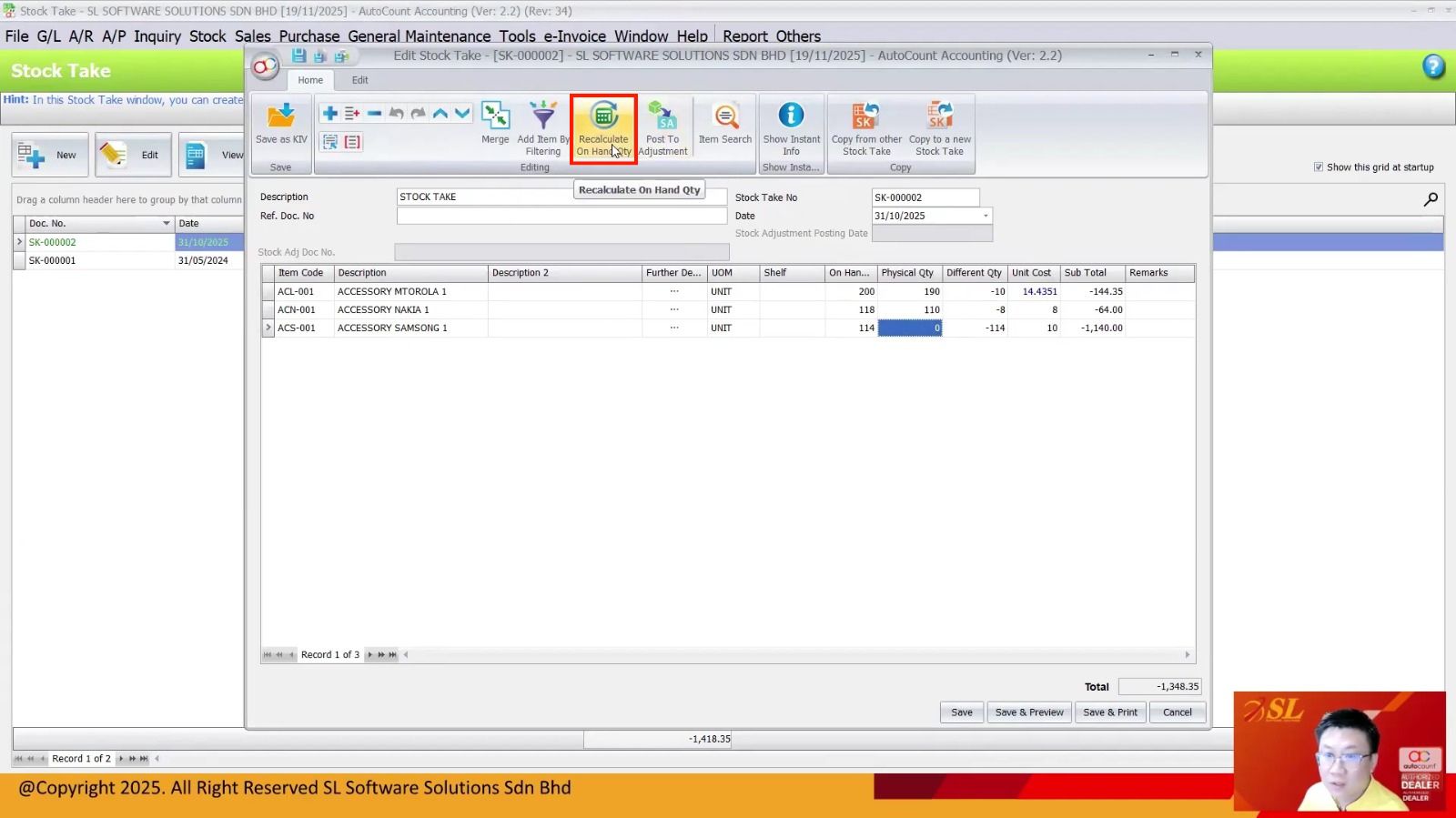Click Save & Preview
This screenshot has width=1456, height=818.
click(x=1029, y=712)
